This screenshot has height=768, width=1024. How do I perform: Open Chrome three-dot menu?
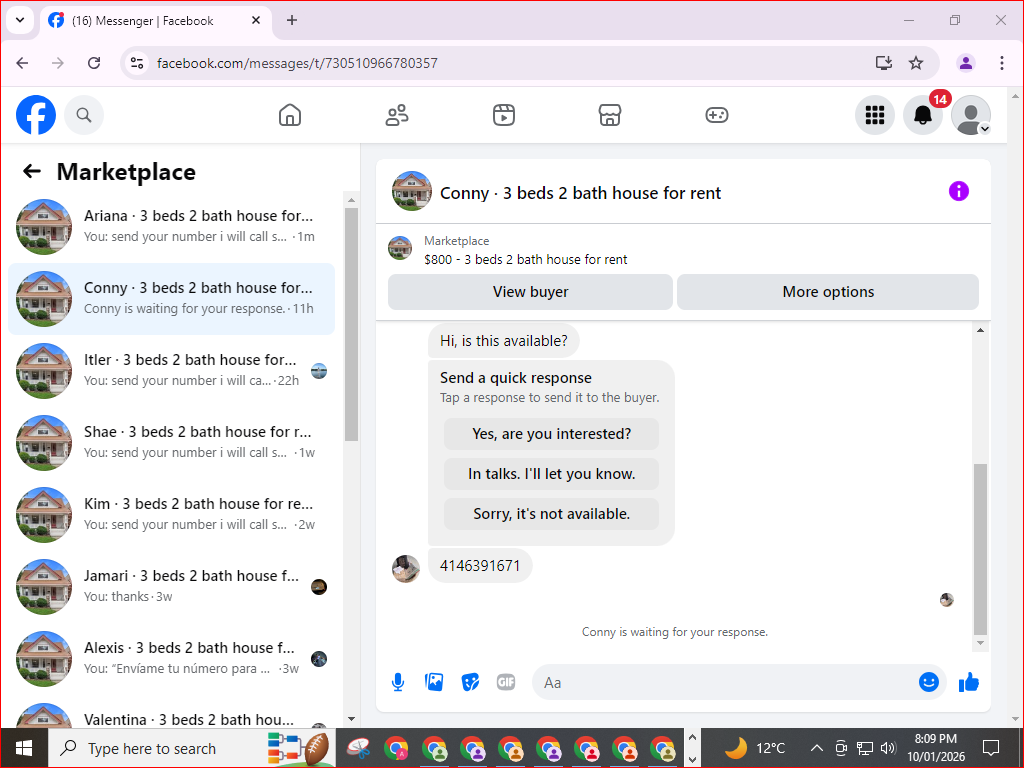pyautogui.click(x=1002, y=63)
